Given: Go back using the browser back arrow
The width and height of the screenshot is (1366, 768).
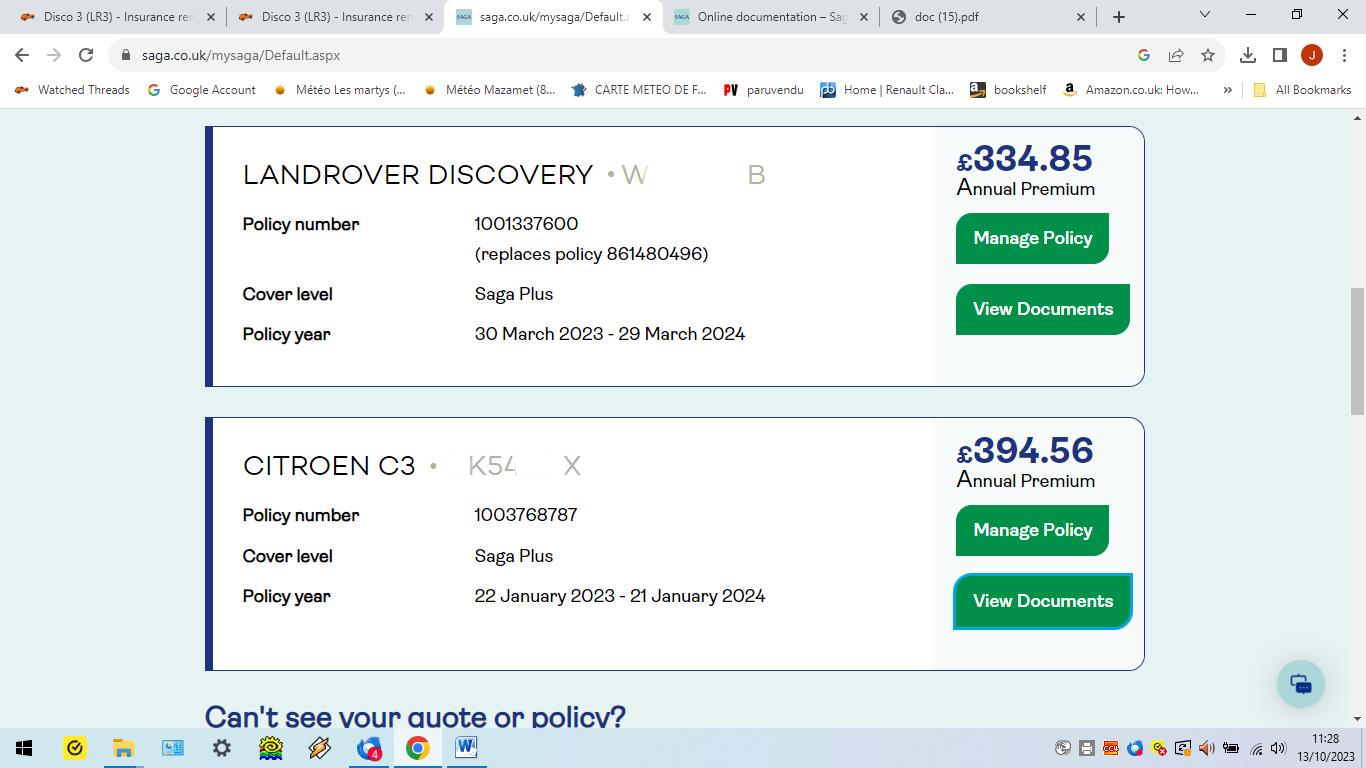Looking at the screenshot, I should click(22, 55).
